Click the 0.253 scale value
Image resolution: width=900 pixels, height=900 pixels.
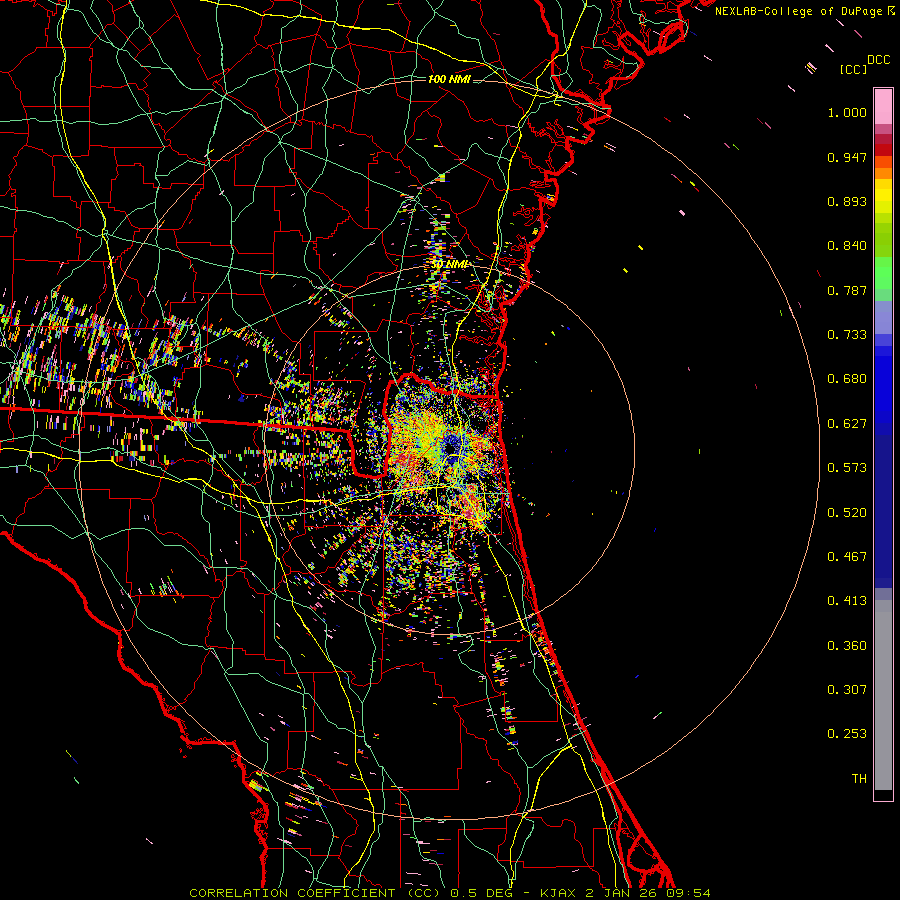(x=847, y=734)
